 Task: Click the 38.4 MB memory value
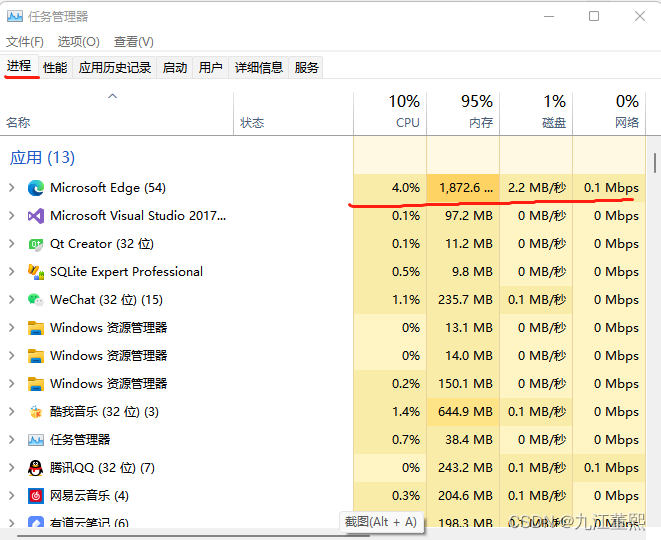click(x=469, y=440)
